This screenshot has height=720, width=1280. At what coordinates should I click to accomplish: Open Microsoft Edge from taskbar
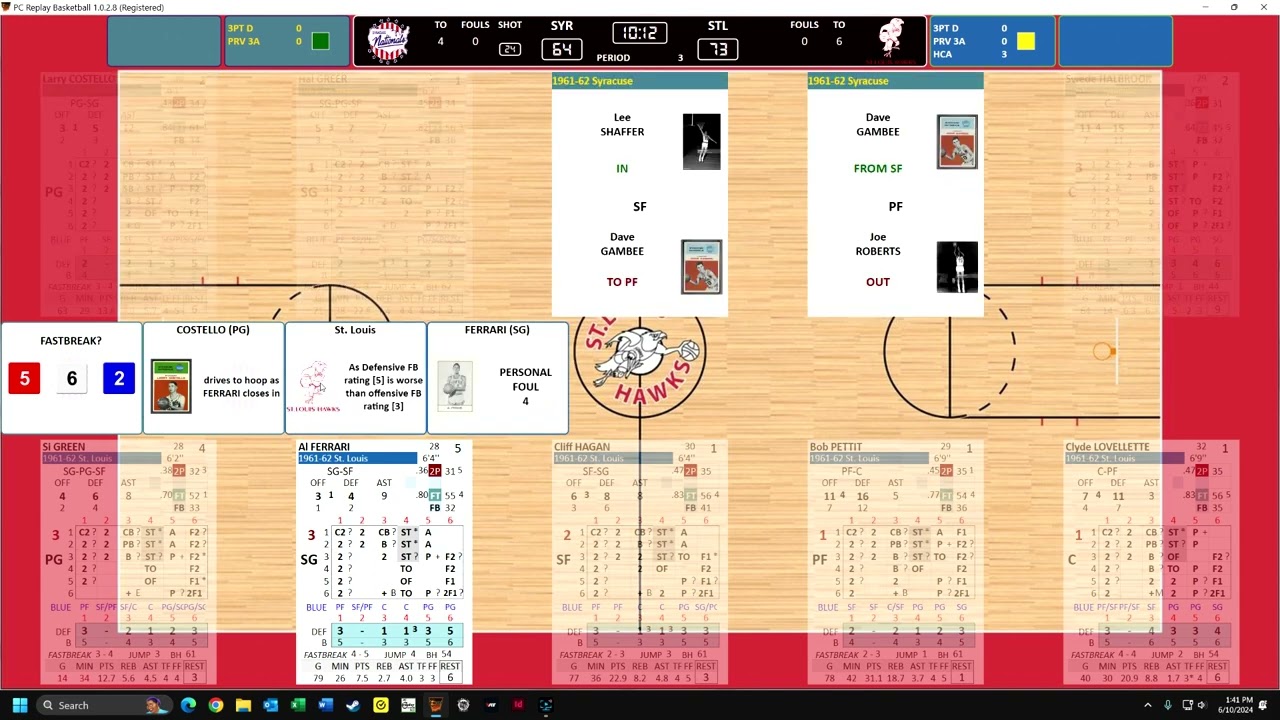188,705
